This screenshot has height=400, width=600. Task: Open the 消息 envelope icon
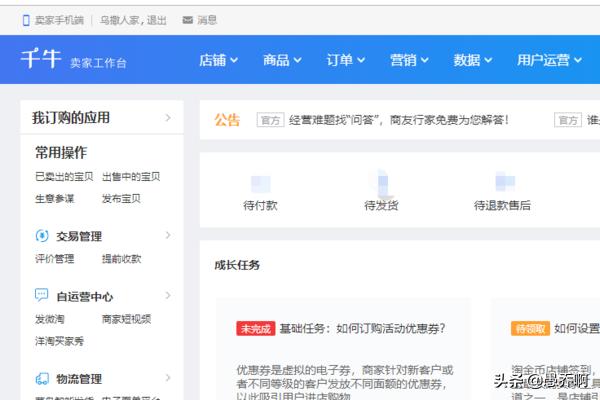point(188,20)
